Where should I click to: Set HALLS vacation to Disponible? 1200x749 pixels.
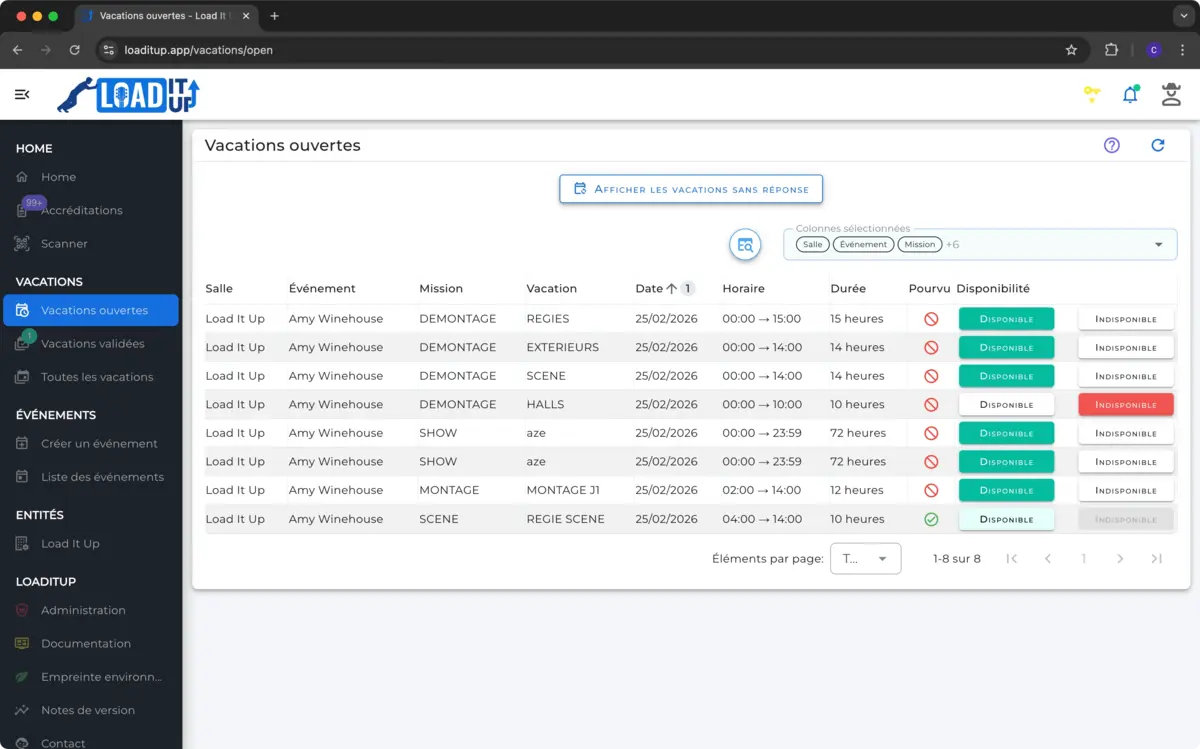click(1006, 405)
